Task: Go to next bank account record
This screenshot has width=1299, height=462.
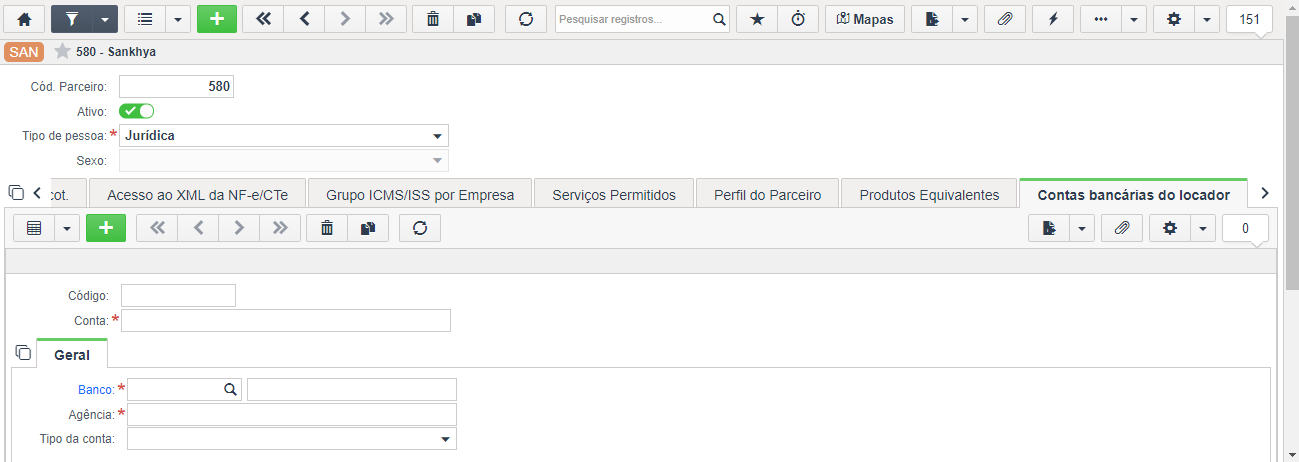Action: click(238, 228)
